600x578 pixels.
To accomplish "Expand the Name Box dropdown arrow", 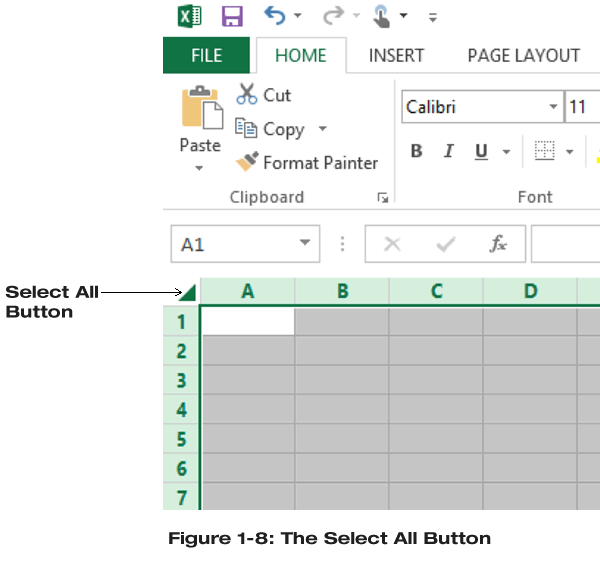I will click(x=305, y=244).
